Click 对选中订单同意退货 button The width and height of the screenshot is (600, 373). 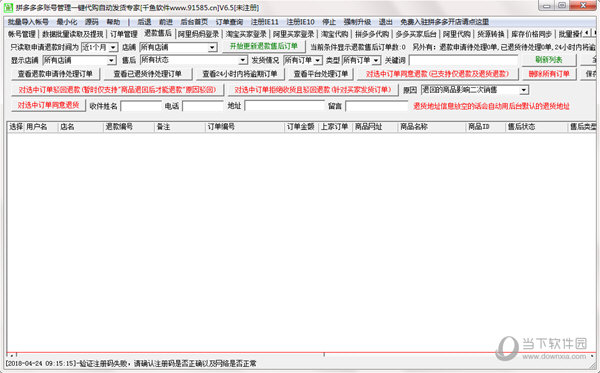tap(48, 105)
